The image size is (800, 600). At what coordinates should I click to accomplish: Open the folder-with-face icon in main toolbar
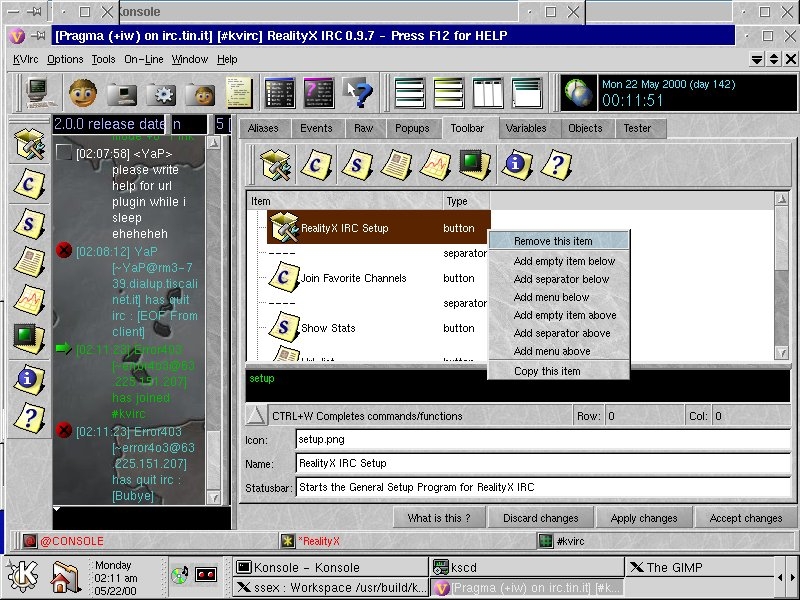(200, 94)
